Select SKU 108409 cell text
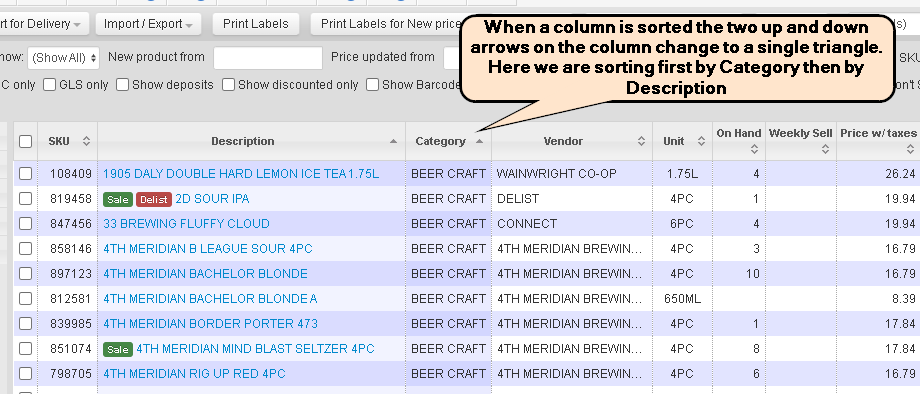This screenshot has height=394, width=920. [x=71, y=174]
